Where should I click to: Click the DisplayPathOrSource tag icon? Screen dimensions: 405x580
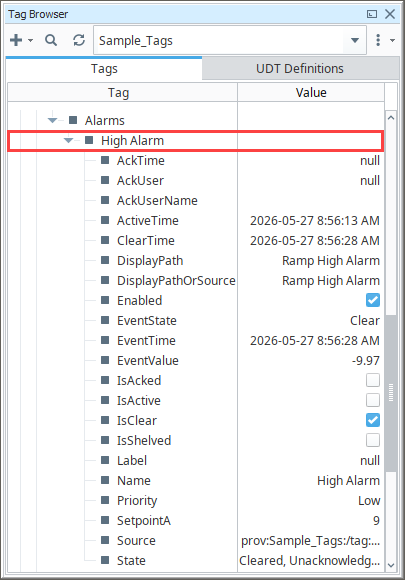[x=105, y=280]
